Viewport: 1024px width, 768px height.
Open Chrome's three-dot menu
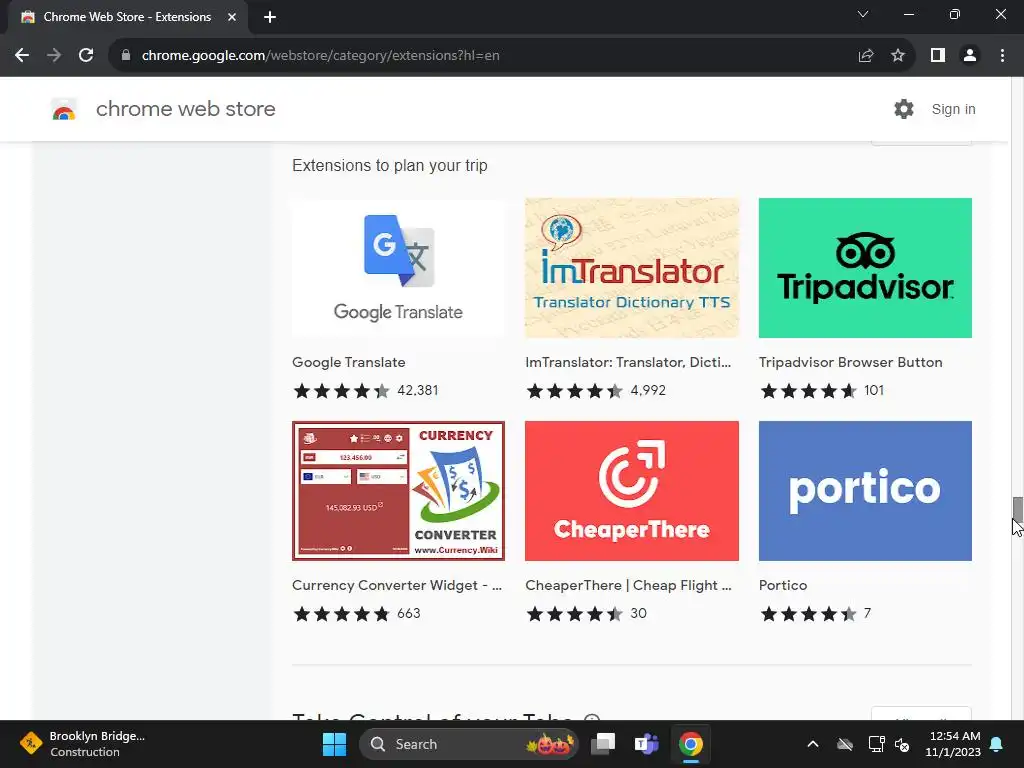pyautogui.click(x=1002, y=56)
